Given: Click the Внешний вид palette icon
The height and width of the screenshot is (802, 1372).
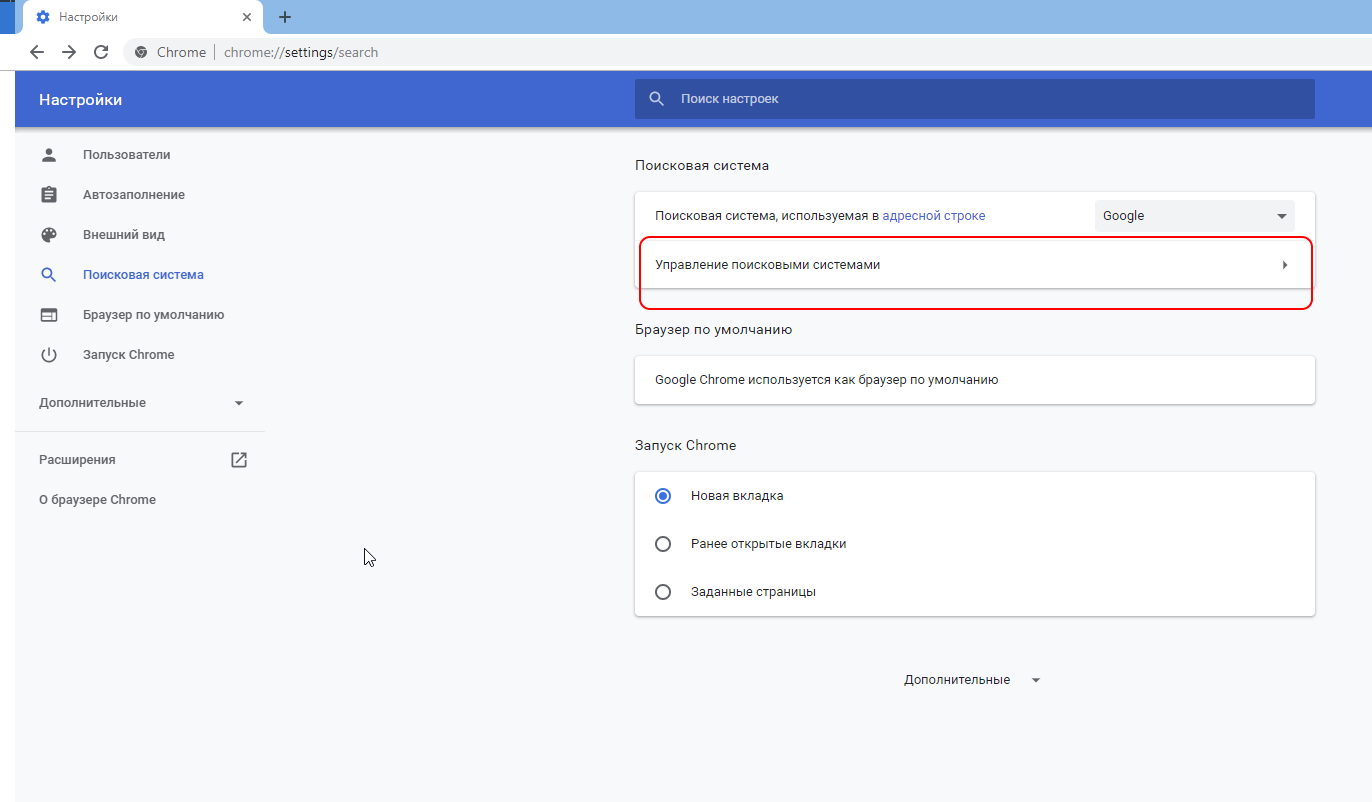Looking at the screenshot, I should (x=49, y=234).
